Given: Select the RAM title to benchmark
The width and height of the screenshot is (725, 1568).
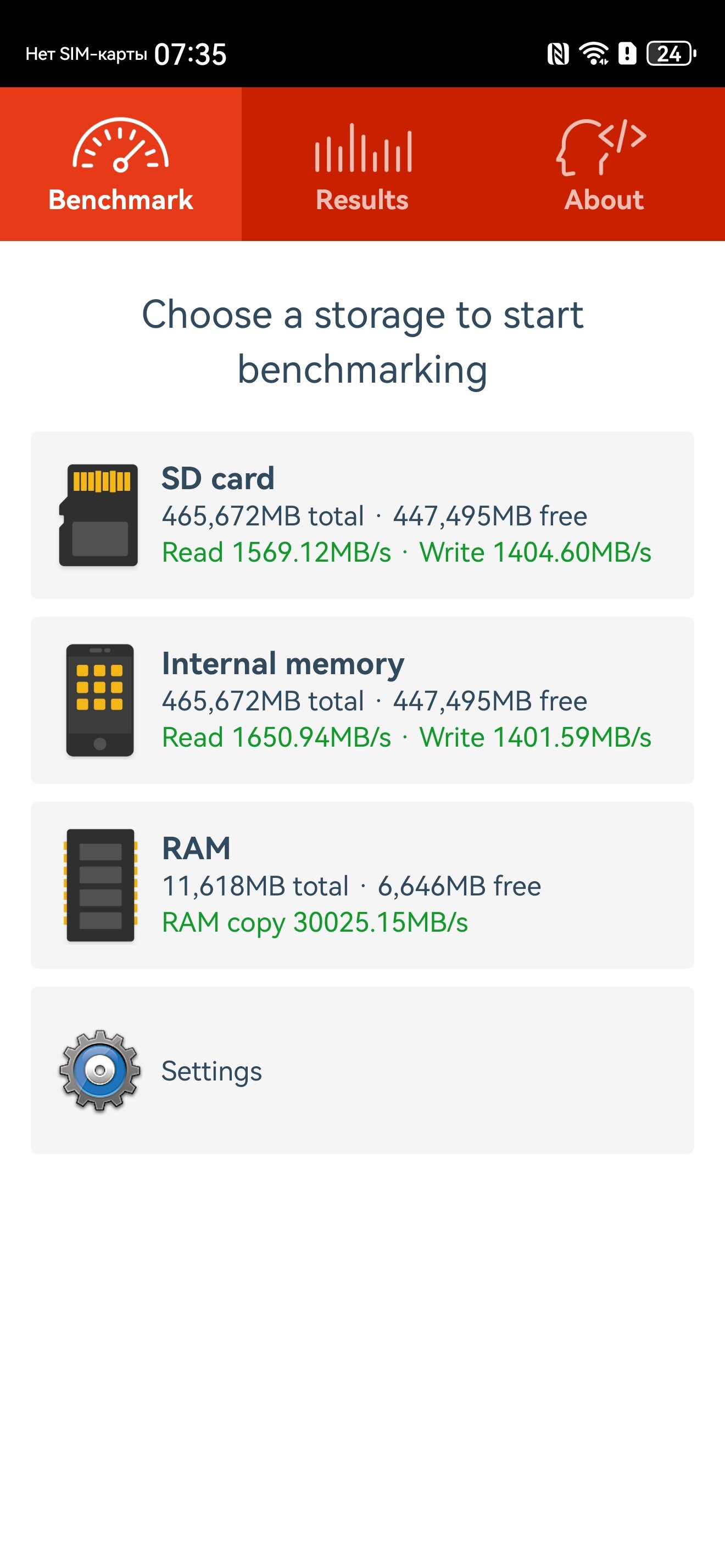Looking at the screenshot, I should pos(196,849).
